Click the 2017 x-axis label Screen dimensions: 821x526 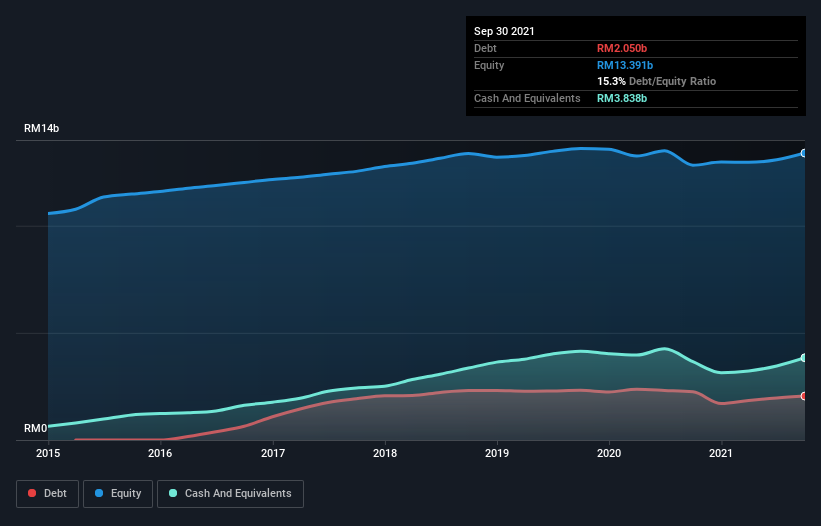(273, 453)
